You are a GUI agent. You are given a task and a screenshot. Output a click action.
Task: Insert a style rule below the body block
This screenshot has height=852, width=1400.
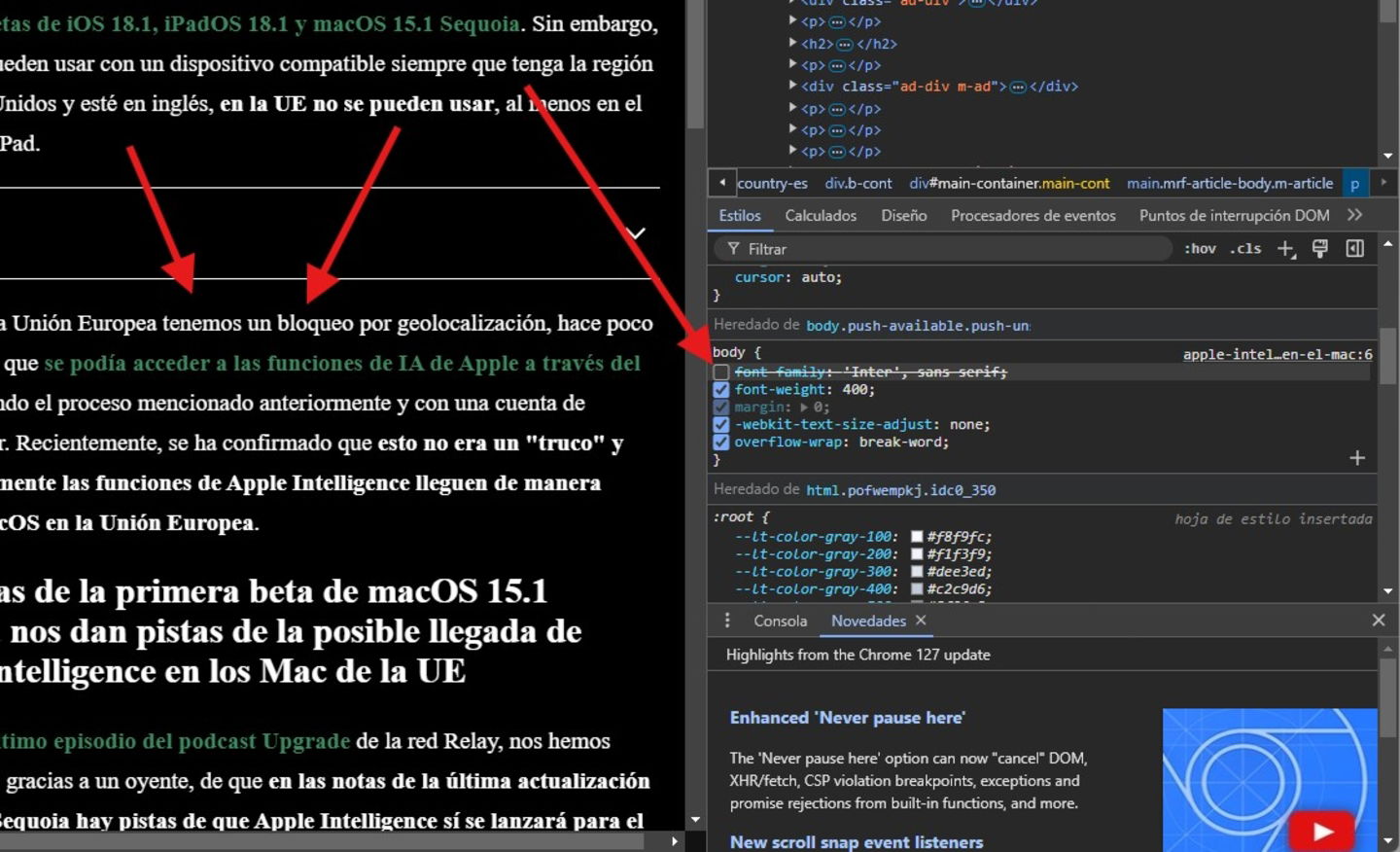1357,458
